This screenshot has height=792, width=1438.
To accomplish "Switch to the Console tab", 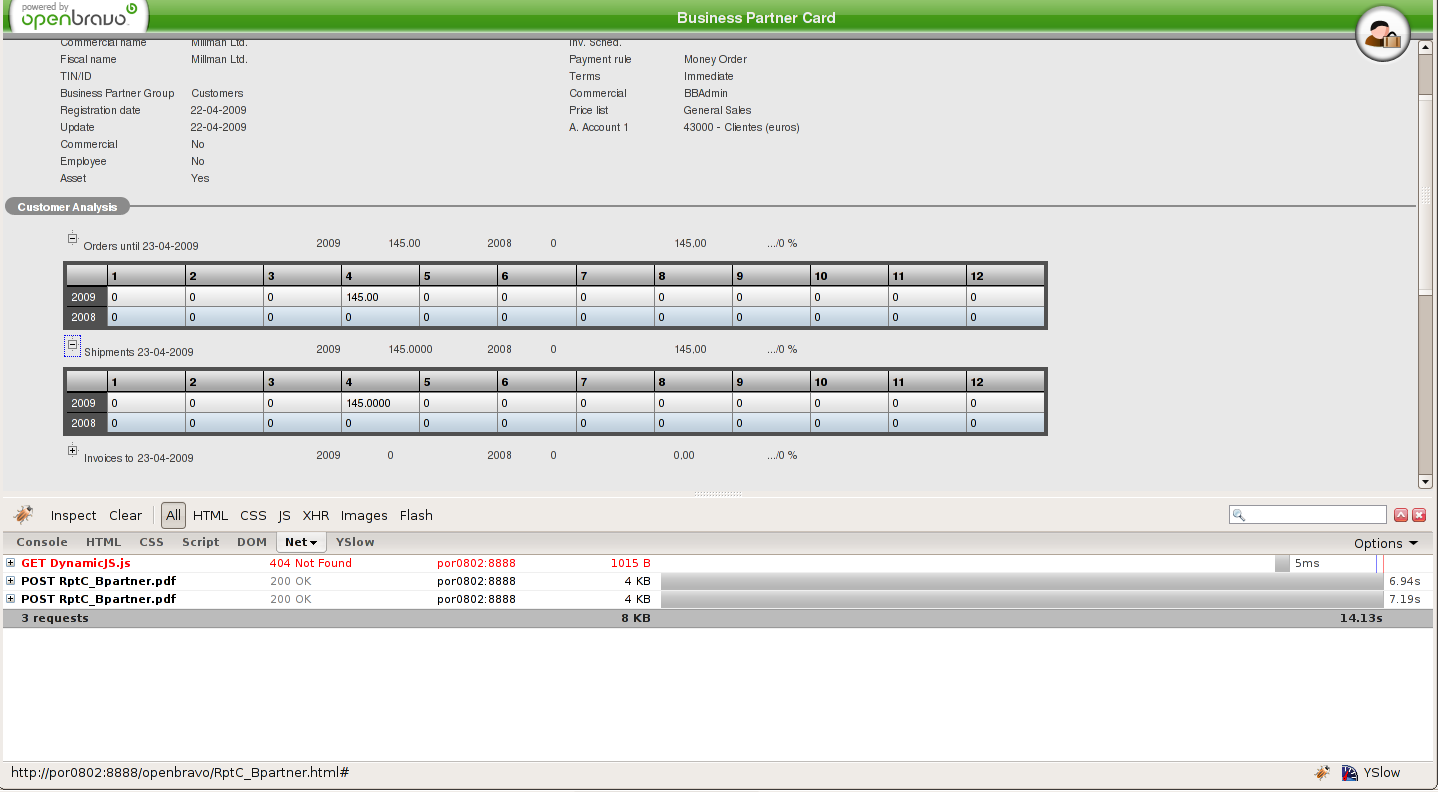I will [42, 542].
